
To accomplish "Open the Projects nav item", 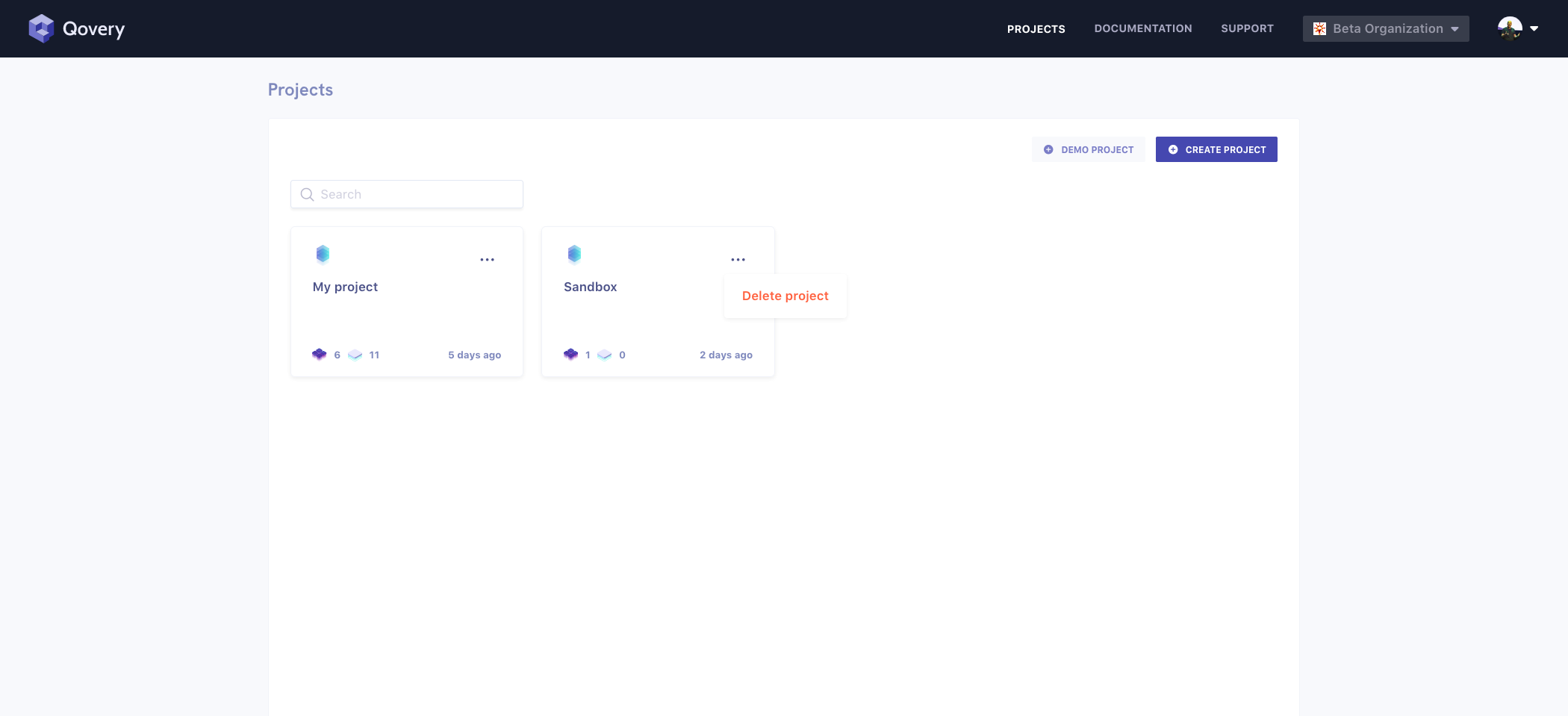I will coord(1036,28).
